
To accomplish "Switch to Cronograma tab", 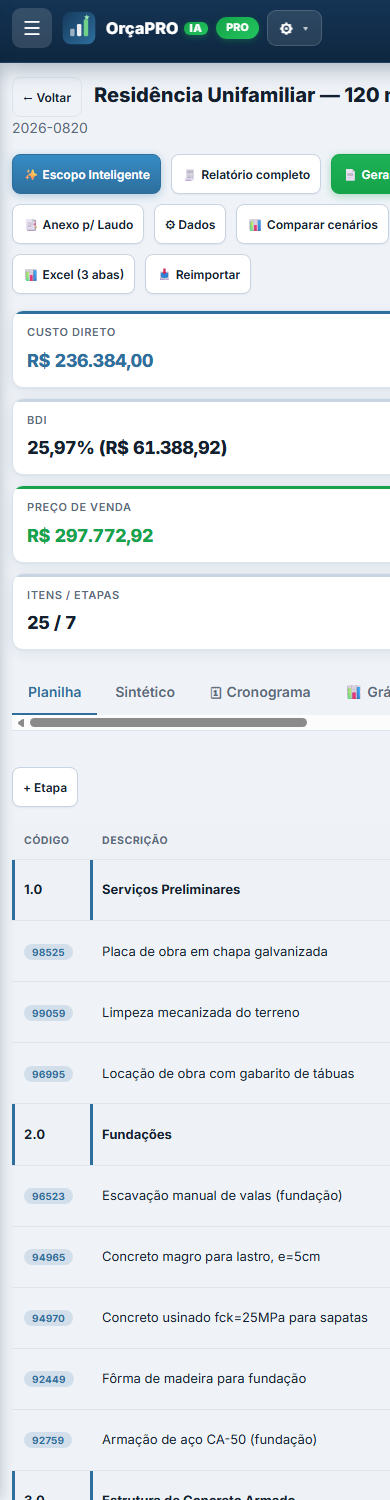I will (260, 692).
